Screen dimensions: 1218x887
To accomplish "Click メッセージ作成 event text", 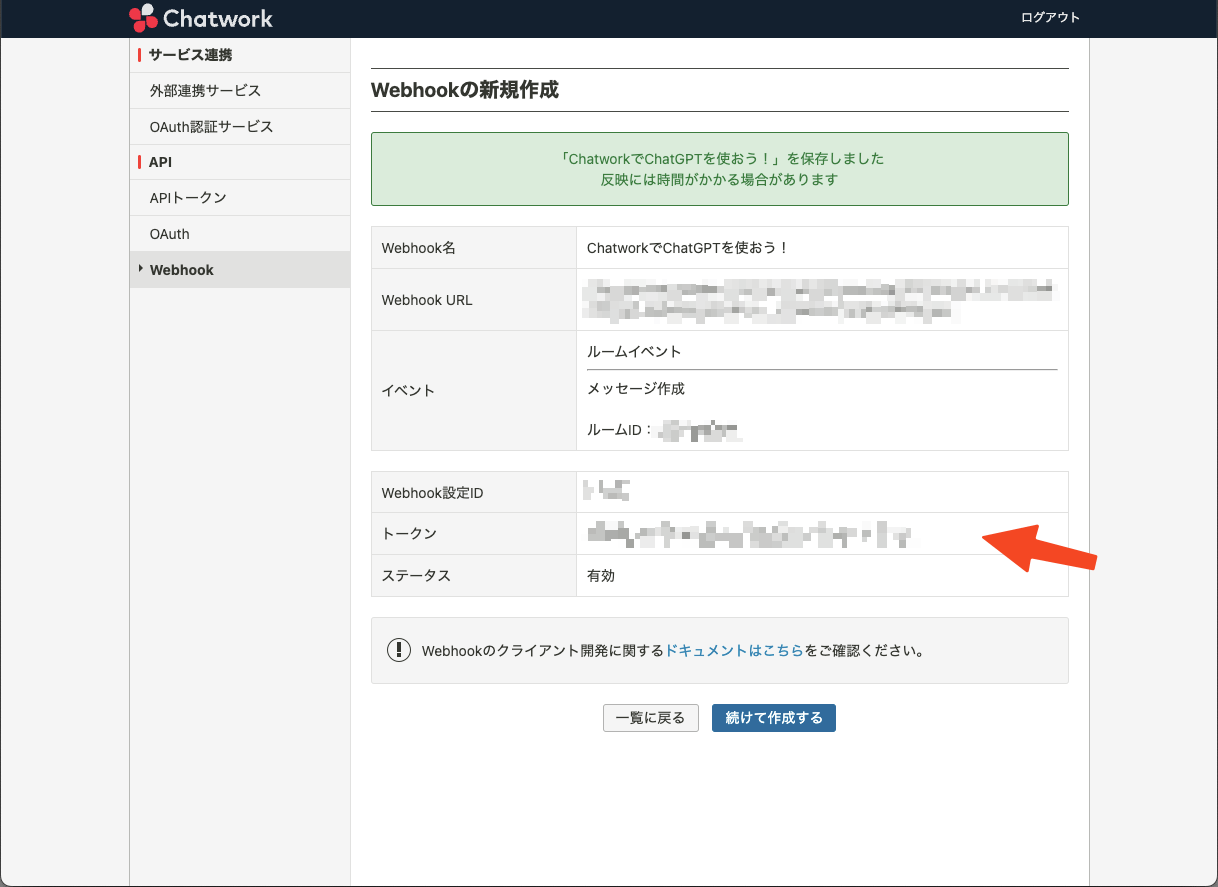I will [636, 389].
